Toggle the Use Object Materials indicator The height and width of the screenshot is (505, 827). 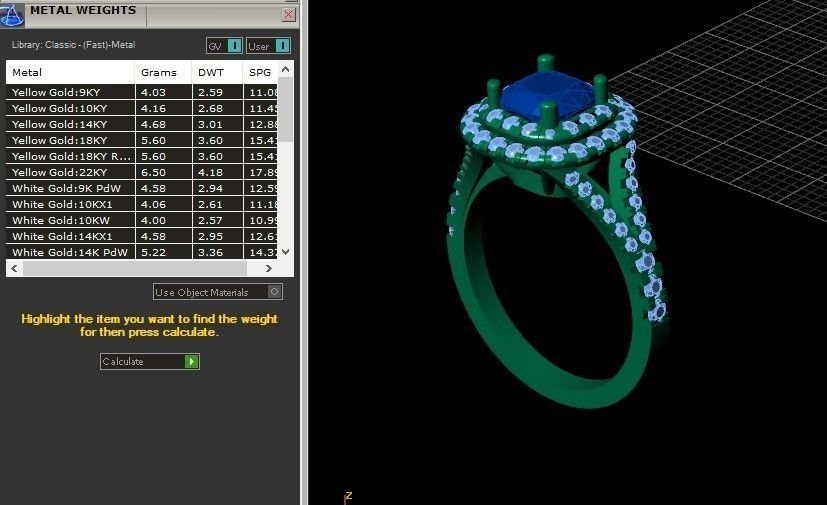pyautogui.click(x=274, y=292)
